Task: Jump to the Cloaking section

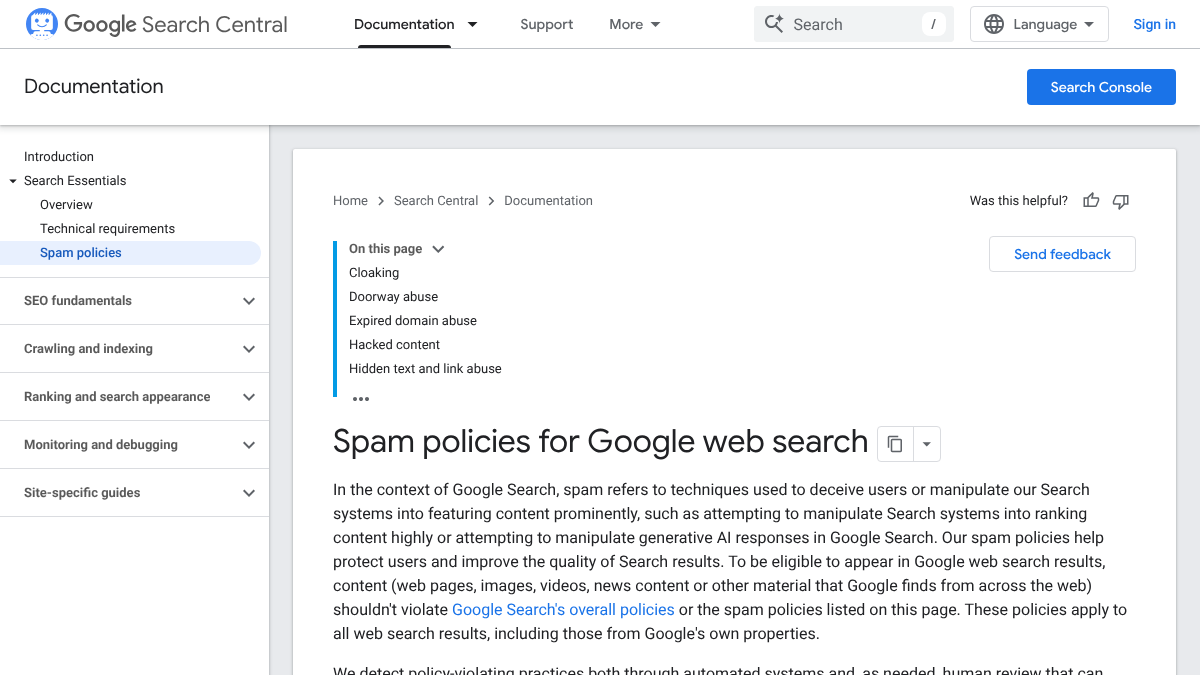Action: pyautogui.click(x=374, y=273)
